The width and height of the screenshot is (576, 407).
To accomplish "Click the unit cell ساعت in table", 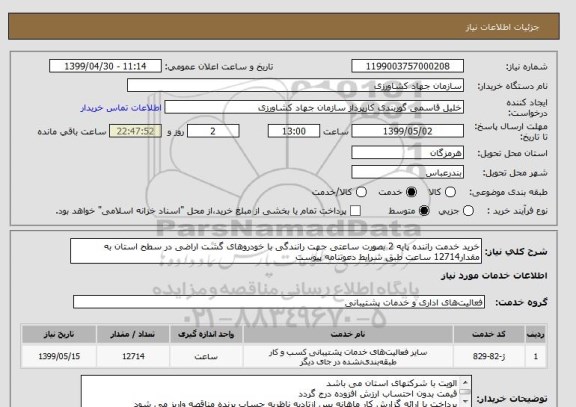I will (x=206, y=356).
